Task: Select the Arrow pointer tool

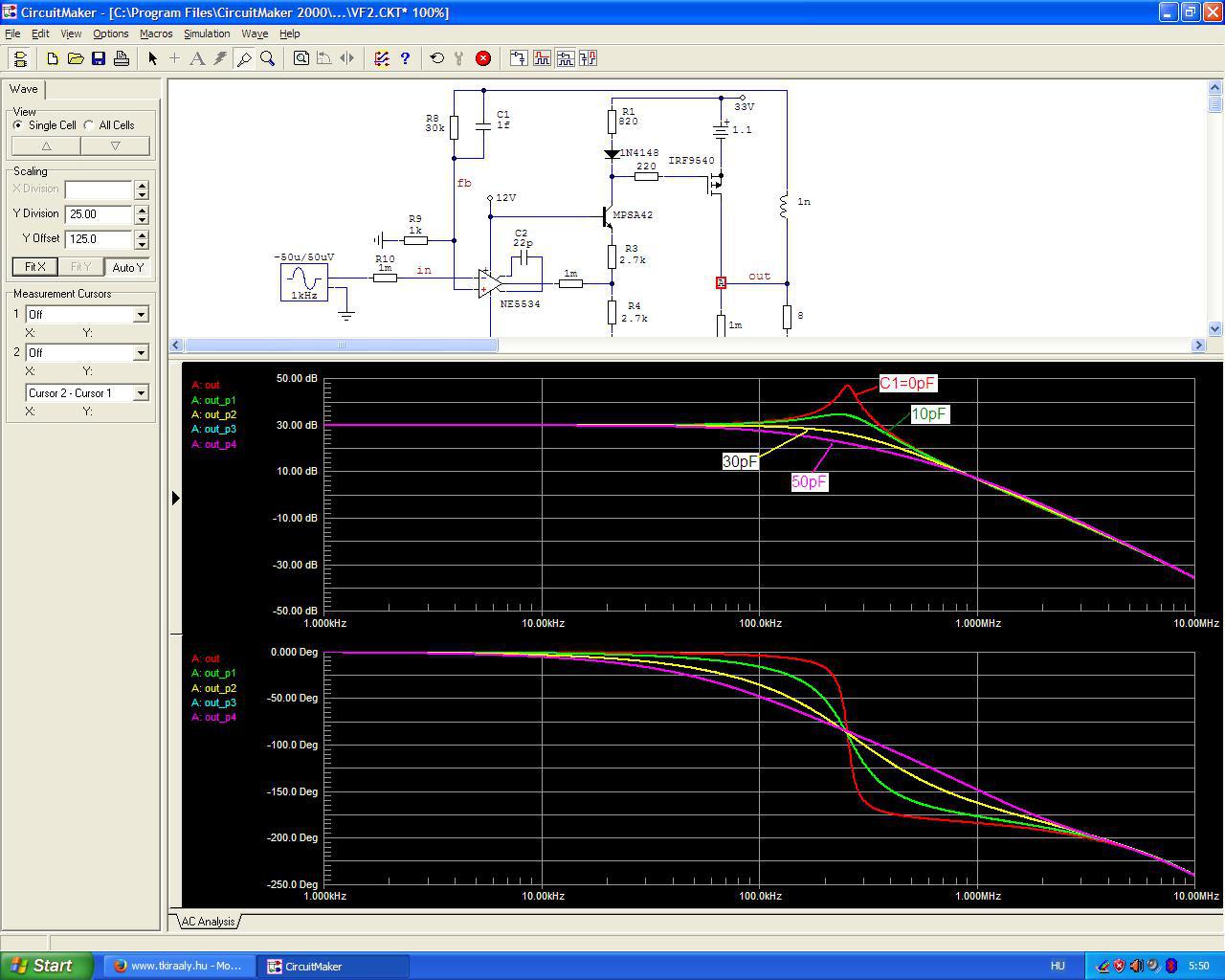Action: tap(152, 58)
